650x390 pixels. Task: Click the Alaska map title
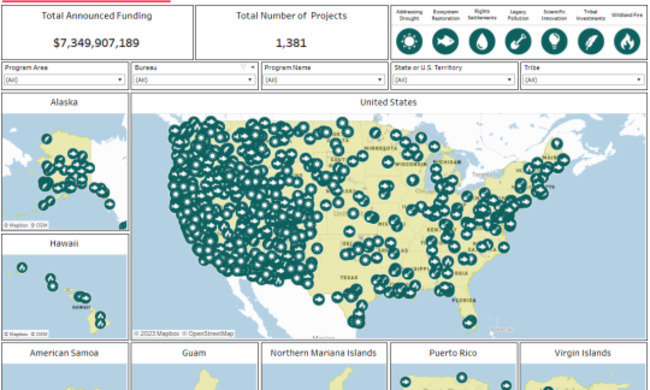coord(64,102)
